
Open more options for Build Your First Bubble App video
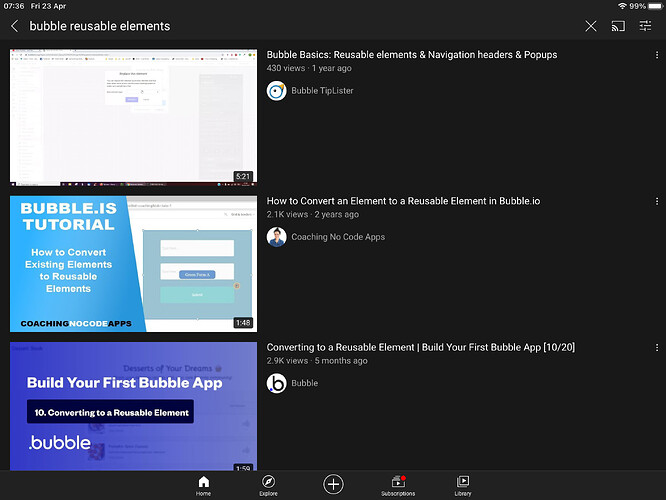657,347
